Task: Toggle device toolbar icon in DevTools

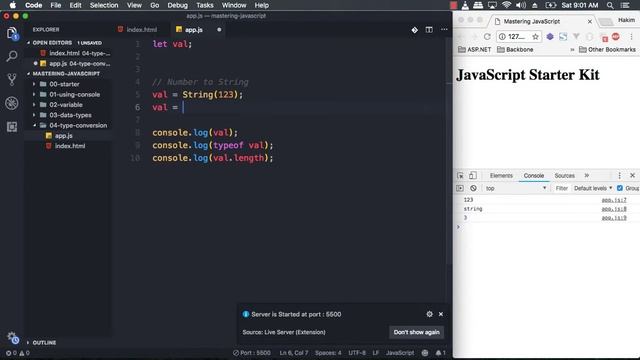Action: 473,176
